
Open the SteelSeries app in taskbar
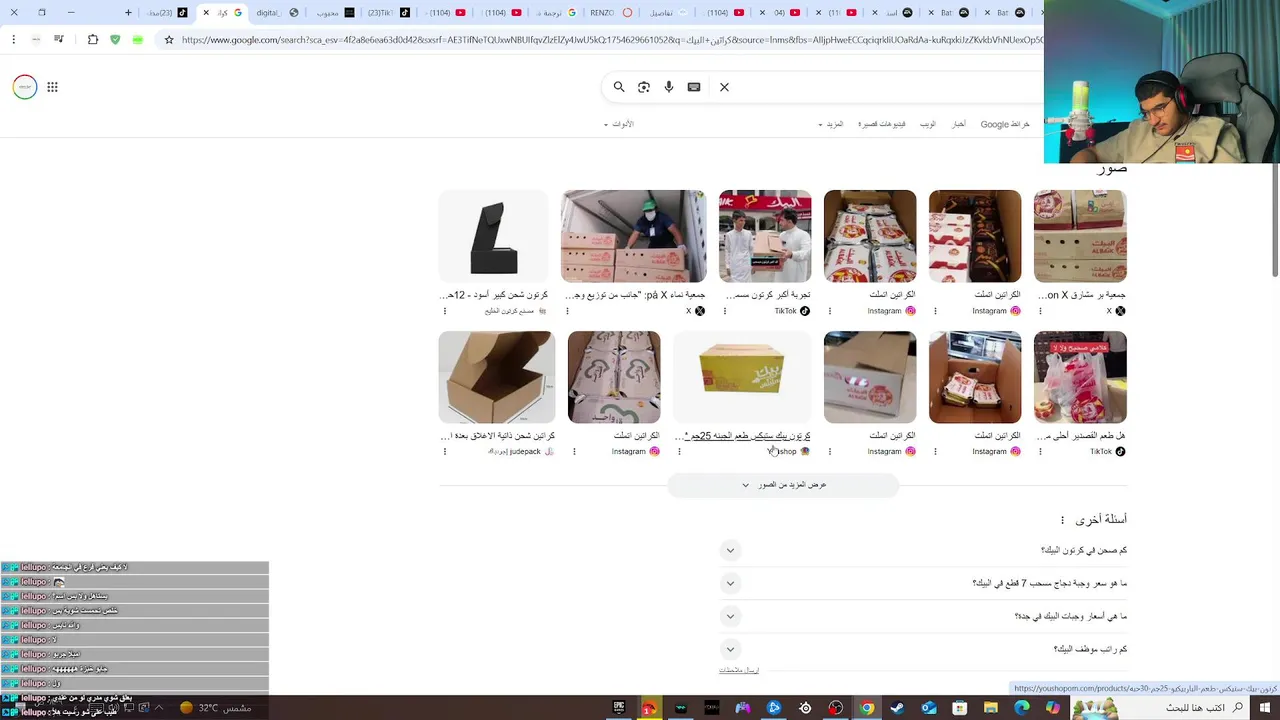(805, 708)
